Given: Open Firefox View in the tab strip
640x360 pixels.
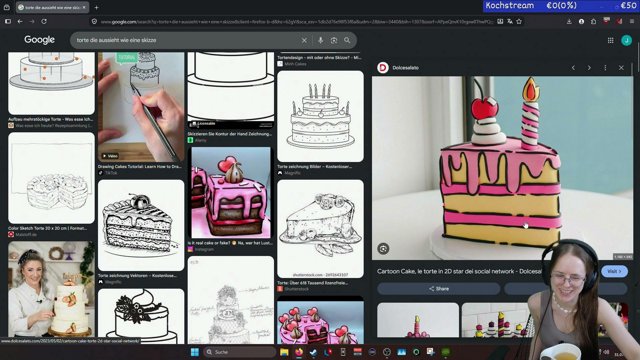Looking at the screenshot, I should click(7, 7).
